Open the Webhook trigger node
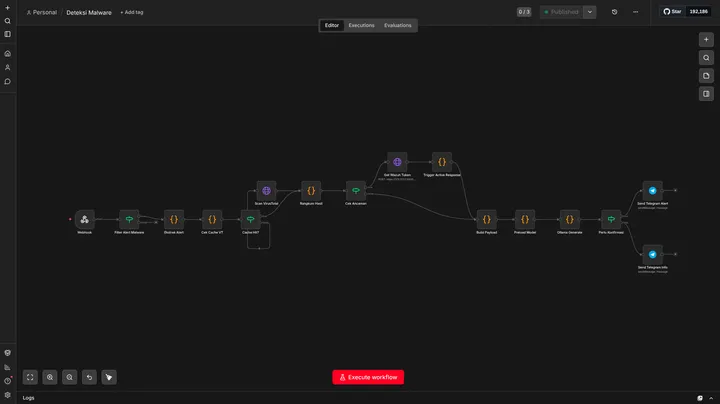Image resolution: width=720 pixels, height=404 pixels. (84, 219)
